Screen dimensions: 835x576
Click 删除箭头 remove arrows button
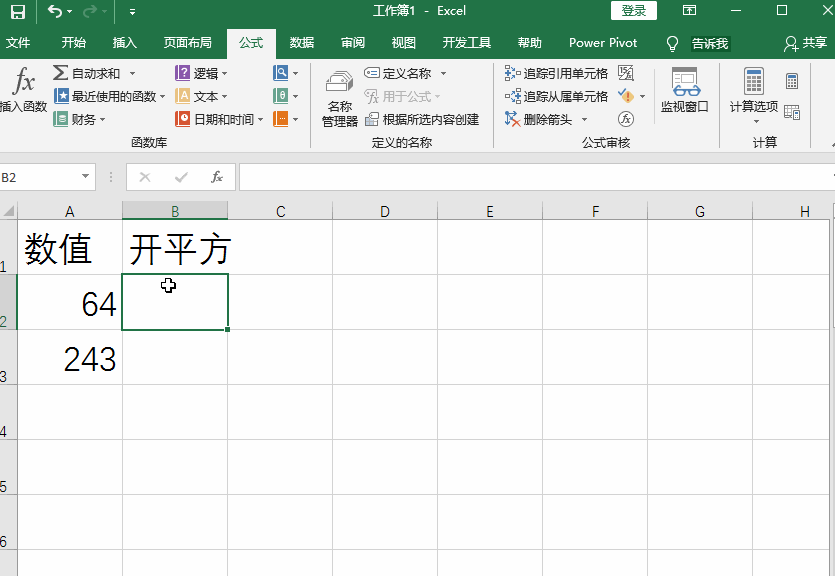point(538,119)
